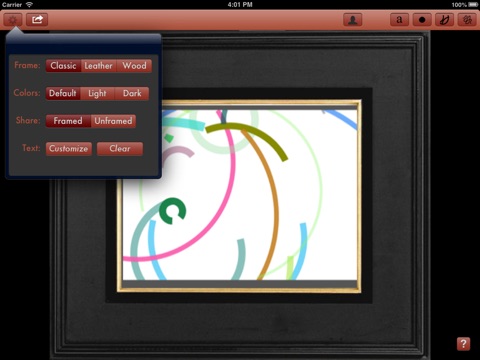
Task: Set colors to Dark
Action: tap(132, 93)
